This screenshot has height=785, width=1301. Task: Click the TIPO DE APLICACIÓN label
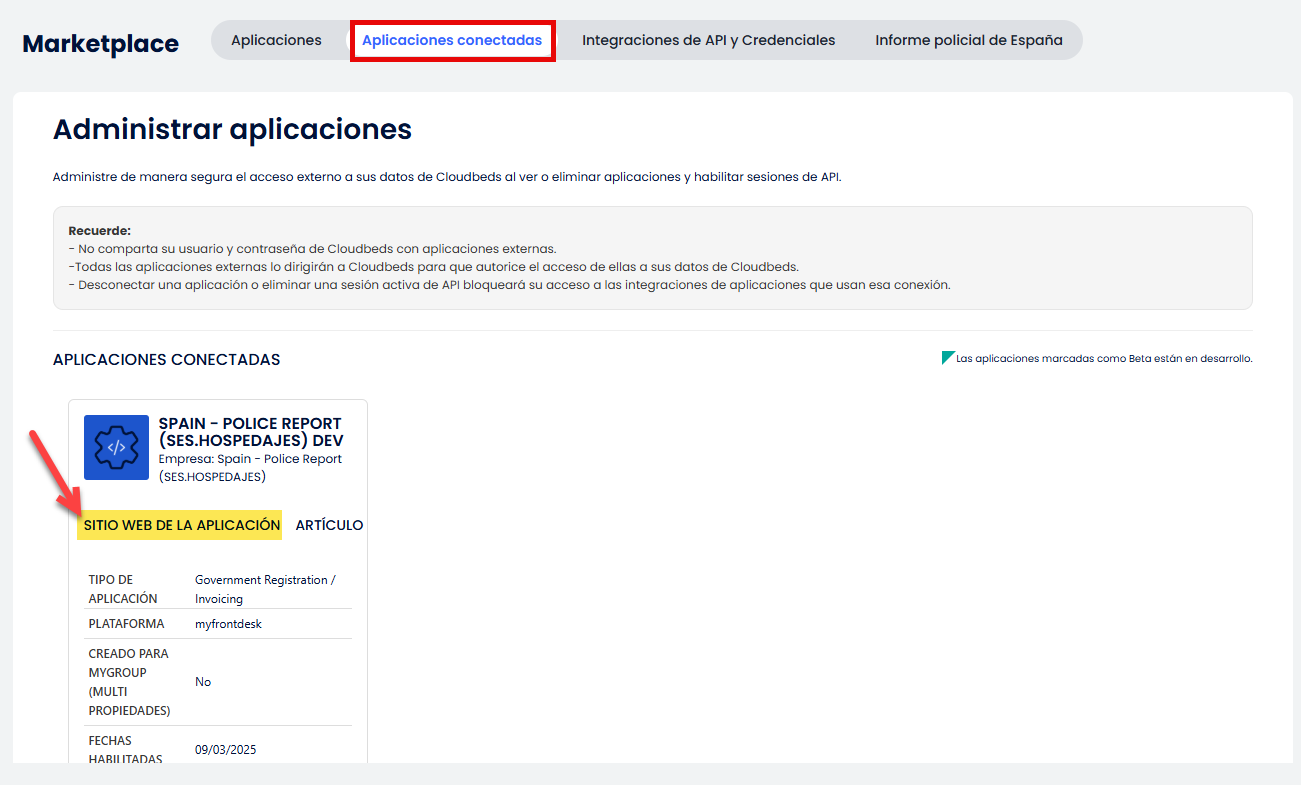coord(123,589)
